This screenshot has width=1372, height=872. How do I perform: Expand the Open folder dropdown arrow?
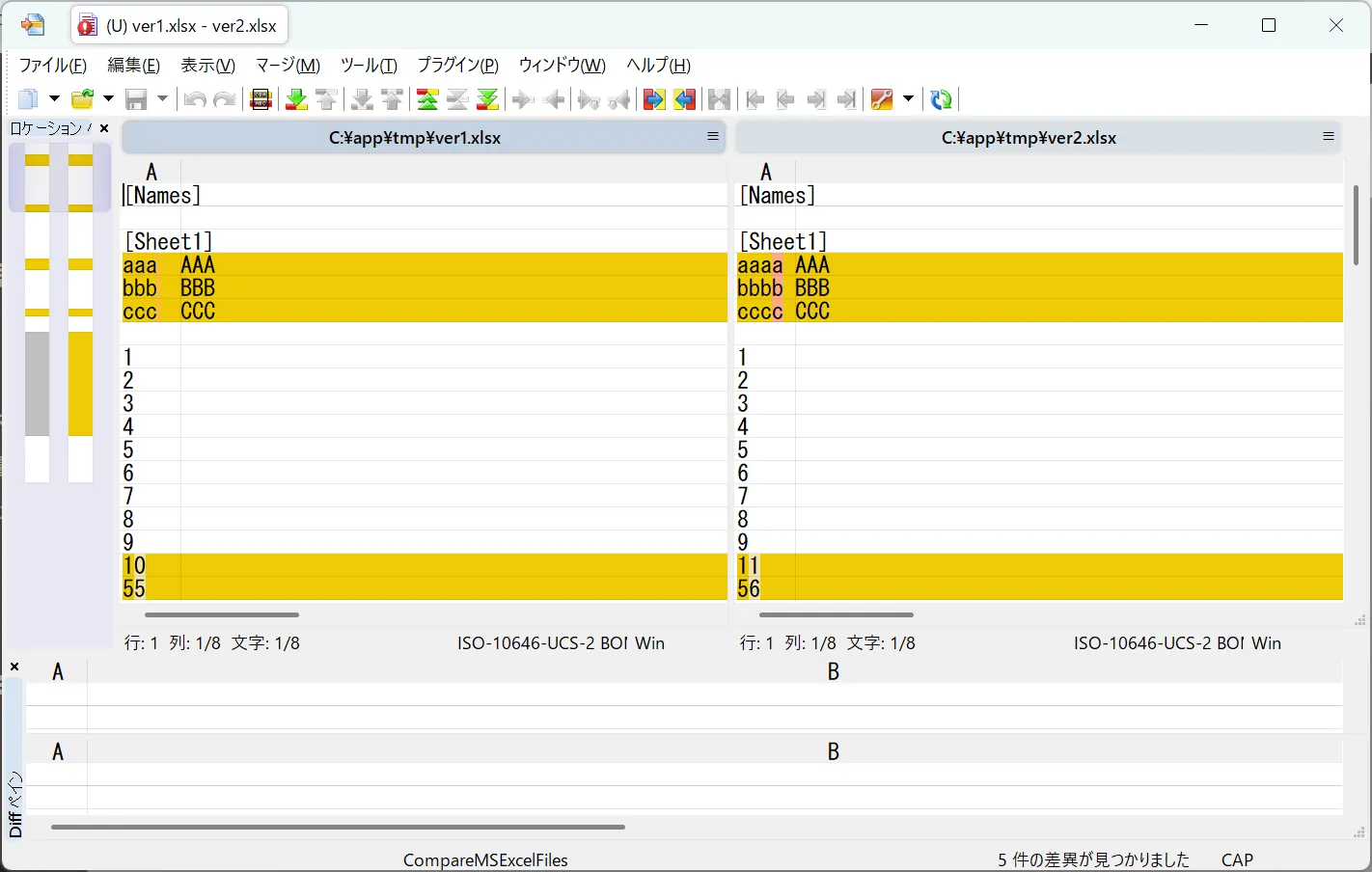(108, 99)
